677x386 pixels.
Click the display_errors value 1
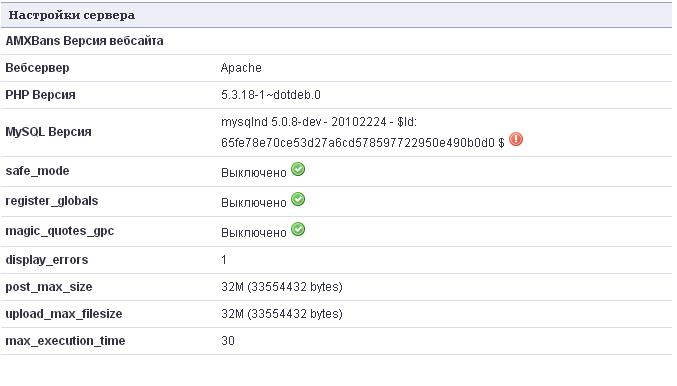coord(224,260)
